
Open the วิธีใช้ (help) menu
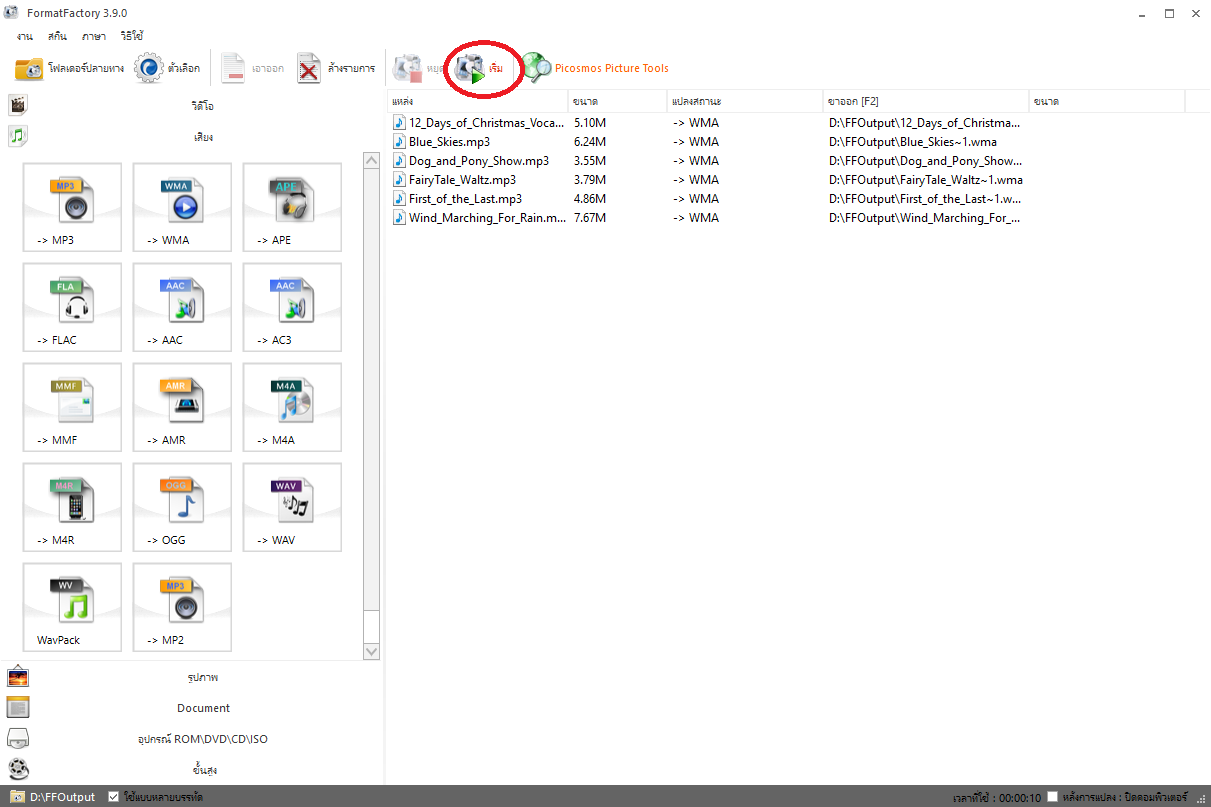click(x=132, y=36)
